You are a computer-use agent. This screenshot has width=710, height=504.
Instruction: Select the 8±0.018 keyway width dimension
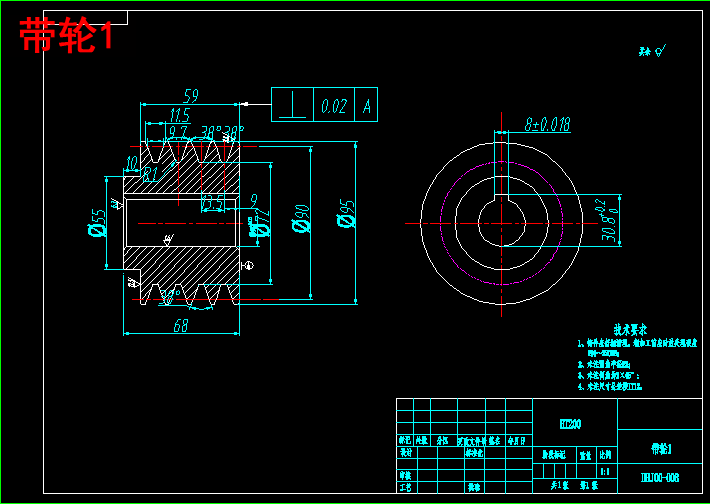547,124
